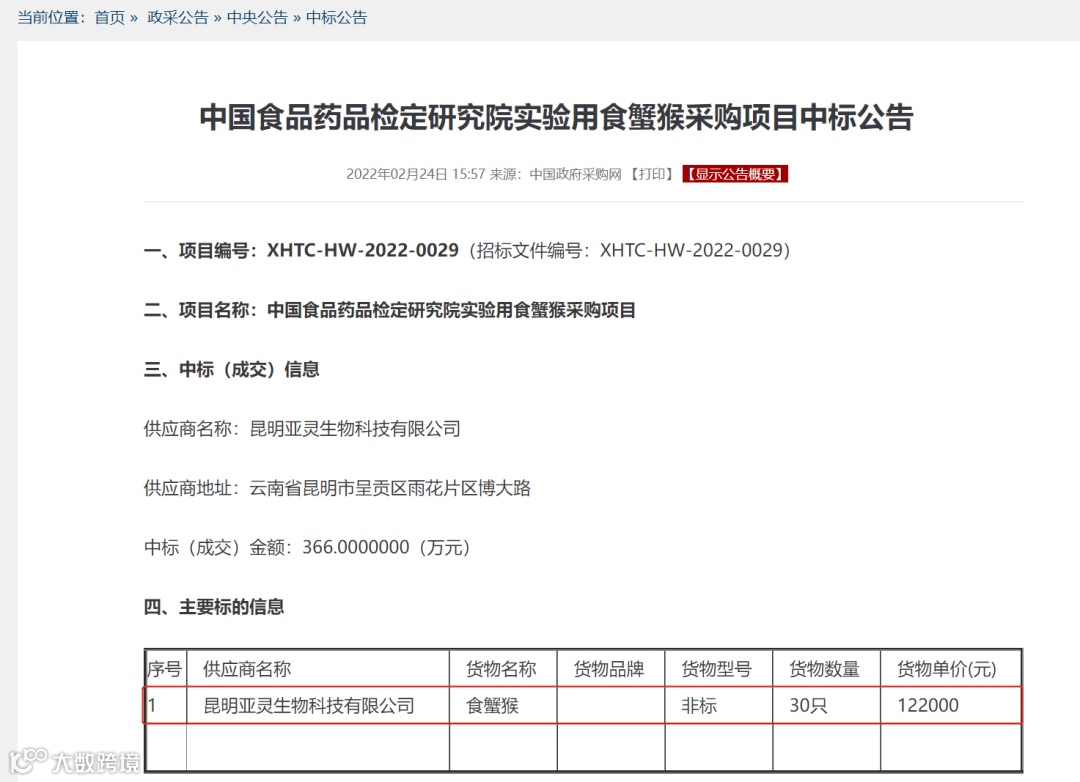Go to 中央公告 breadcrumb link
Screen dimensions: 1080x782
tap(257, 18)
